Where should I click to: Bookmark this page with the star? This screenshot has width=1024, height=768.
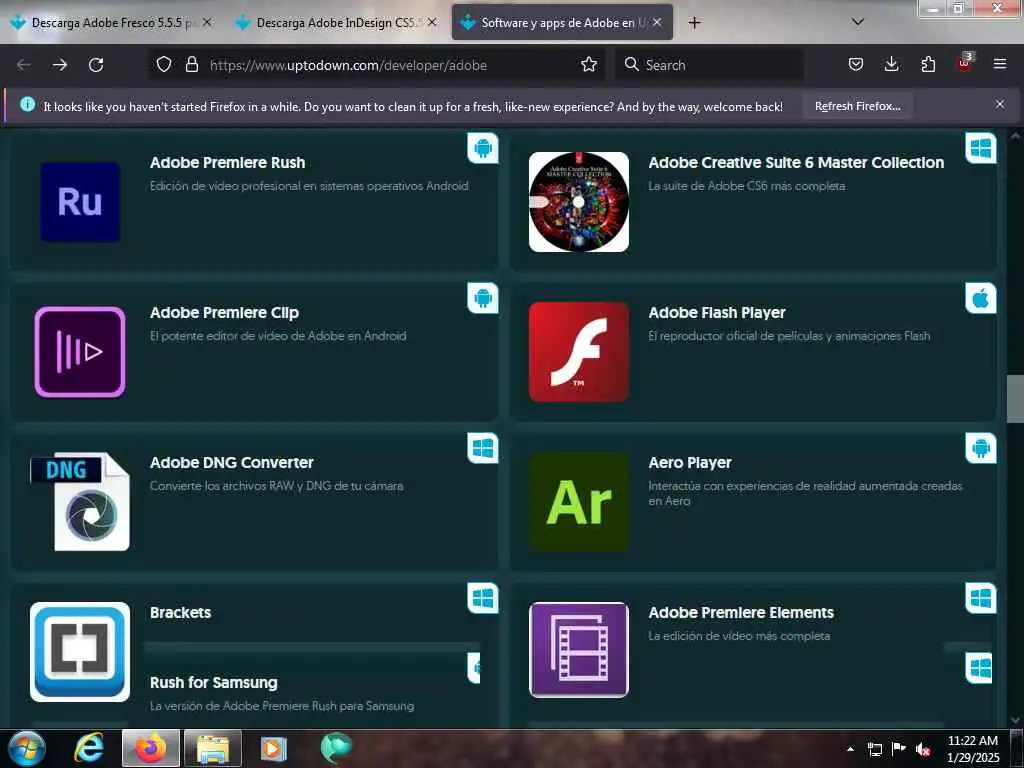pos(588,65)
